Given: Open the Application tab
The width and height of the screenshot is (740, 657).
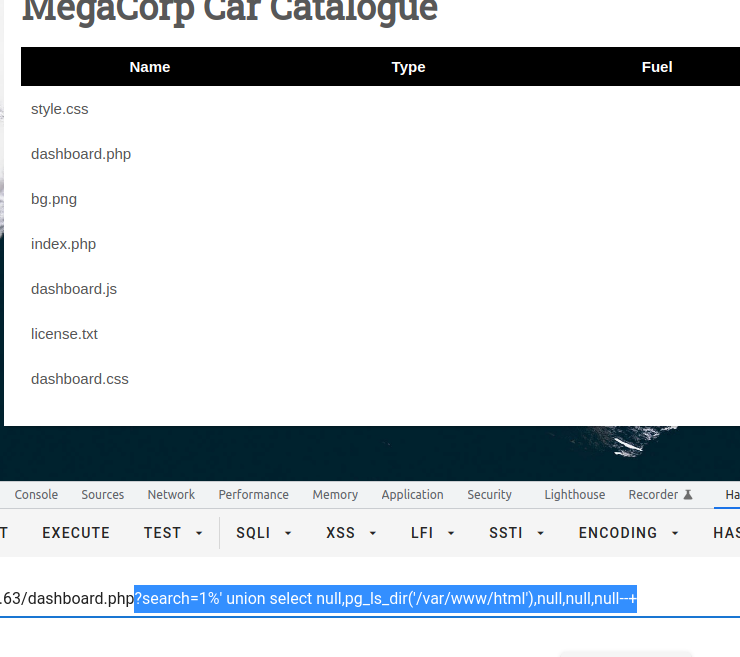Looking at the screenshot, I should point(412,495).
